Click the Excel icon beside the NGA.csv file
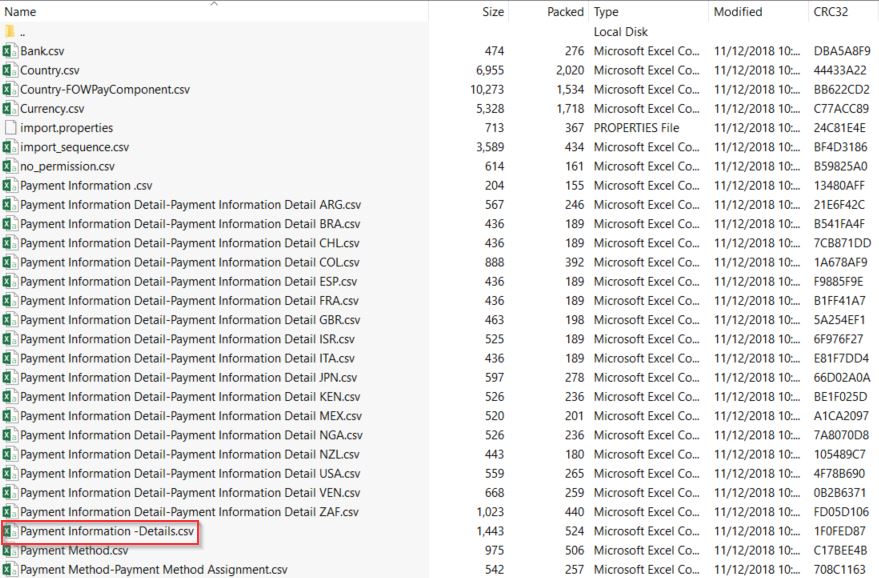Viewport: 879px width, 578px height. tap(10, 435)
